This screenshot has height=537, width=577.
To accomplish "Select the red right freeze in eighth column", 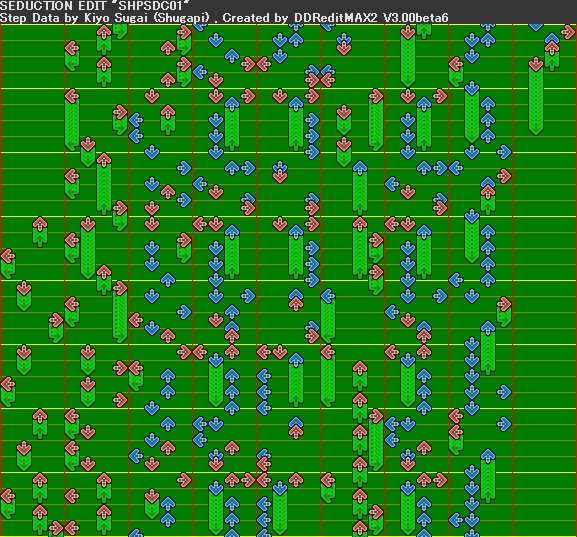I will click(x=504, y=312).
